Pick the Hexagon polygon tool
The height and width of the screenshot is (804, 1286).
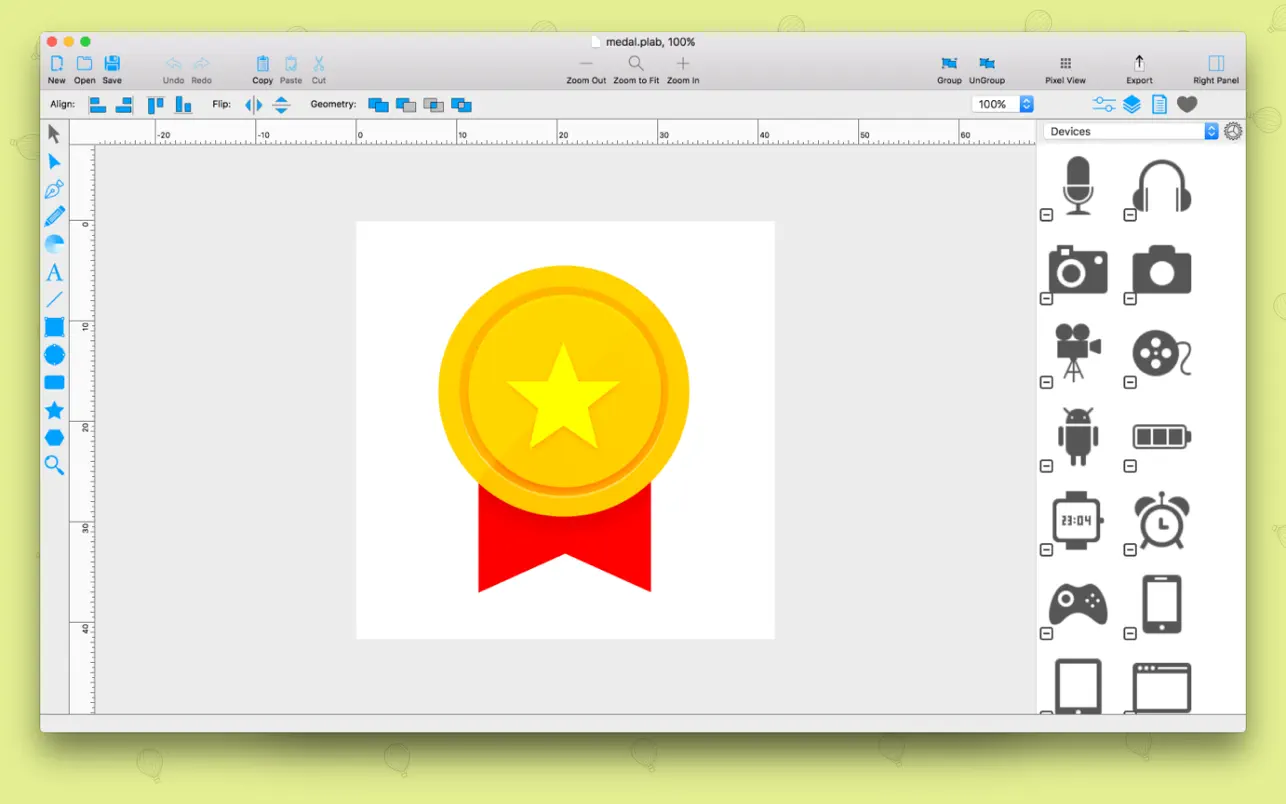pos(54,437)
